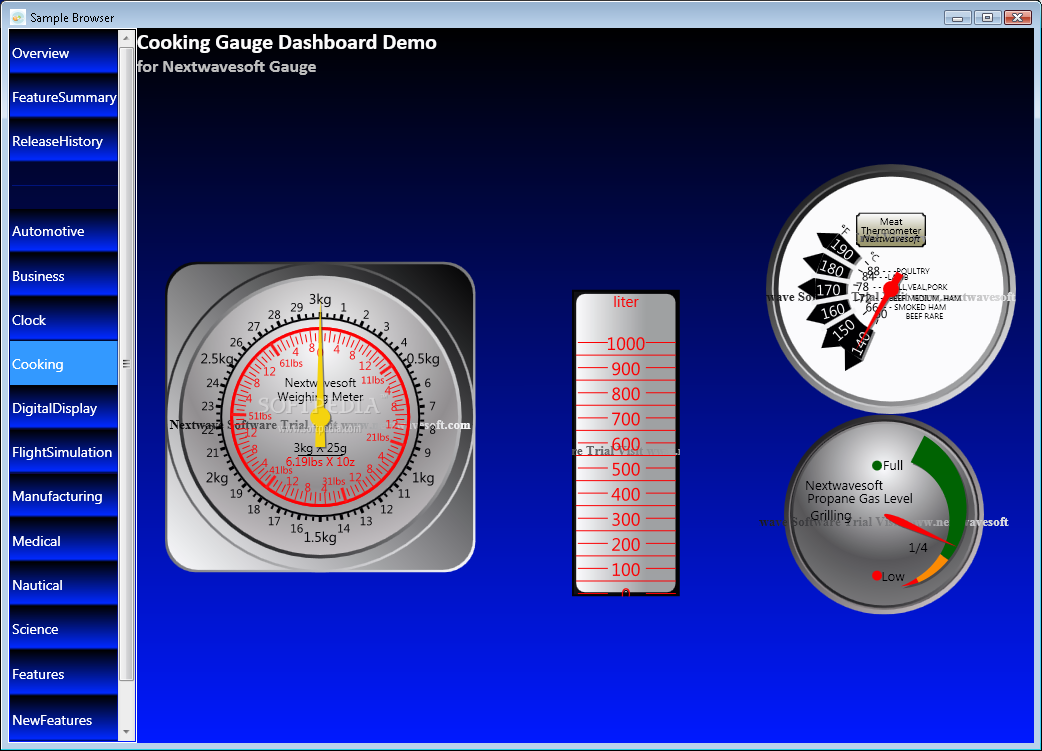Image resolution: width=1042 pixels, height=751 pixels.
Task: Click the Propane Gas Level label
Action: [860, 498]
